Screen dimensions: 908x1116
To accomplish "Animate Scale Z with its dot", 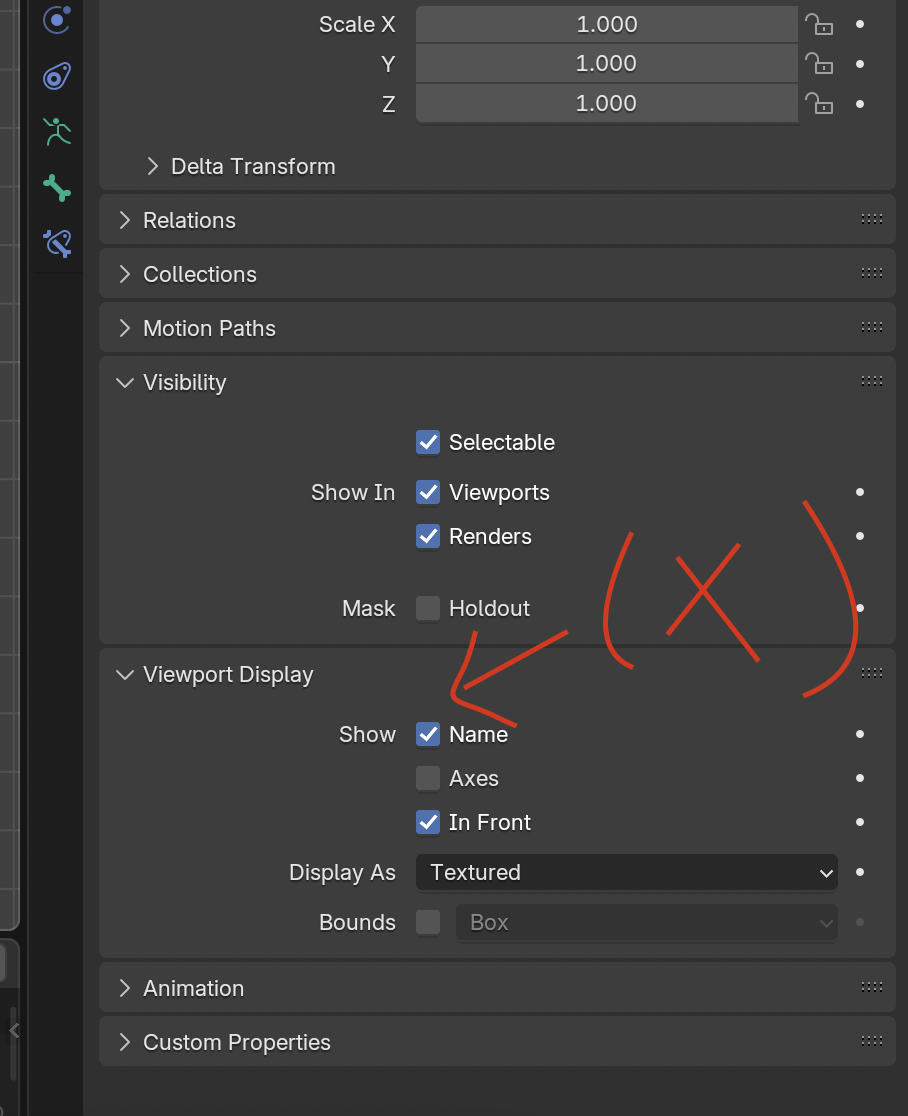I will [860, 104].
